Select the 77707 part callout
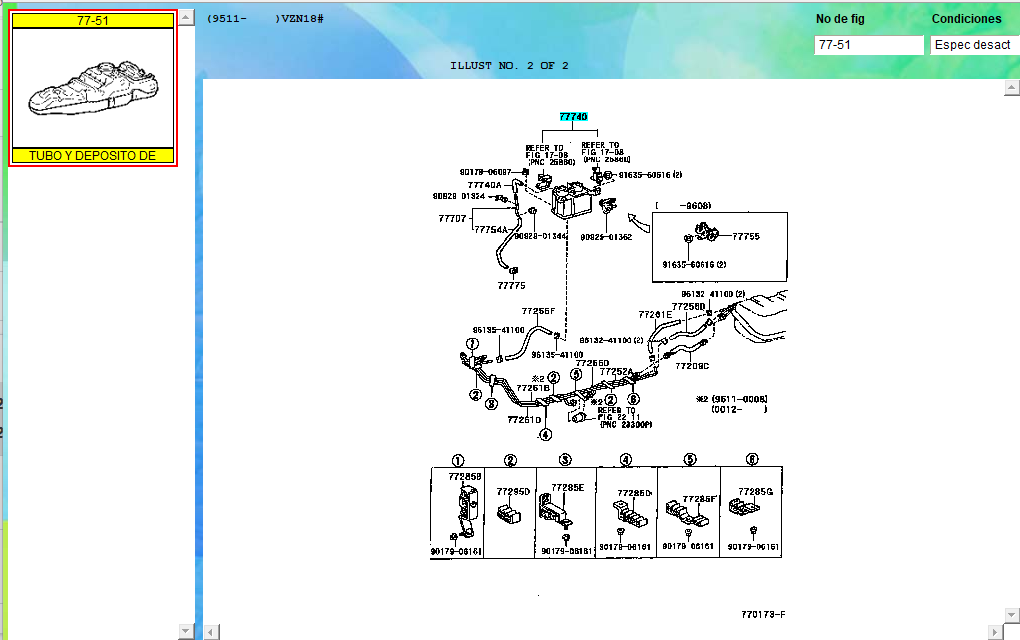Screen dimensions: 1020x640 [452, 218]
